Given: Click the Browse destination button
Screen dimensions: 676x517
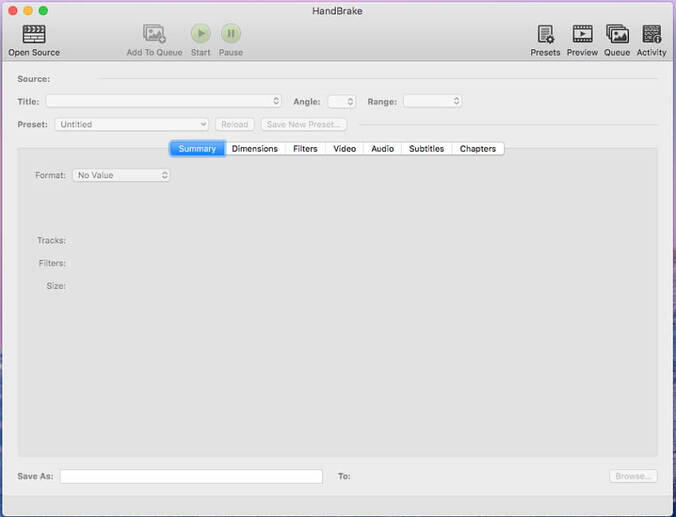Looking at the screenshot, I should coord(633,476).
